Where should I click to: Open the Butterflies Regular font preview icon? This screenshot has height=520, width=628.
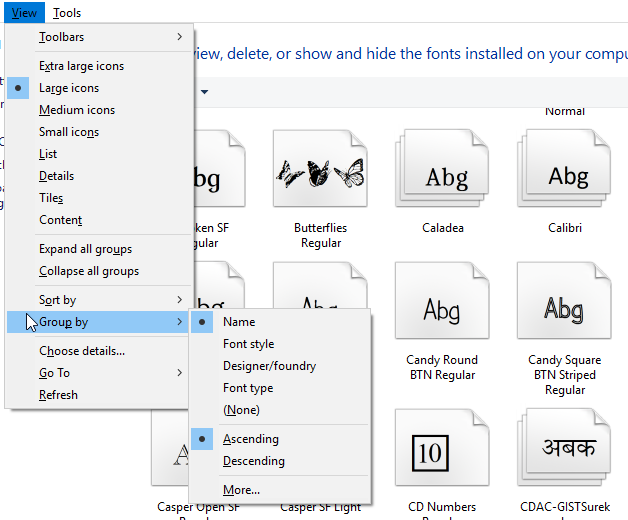(320, 168)
